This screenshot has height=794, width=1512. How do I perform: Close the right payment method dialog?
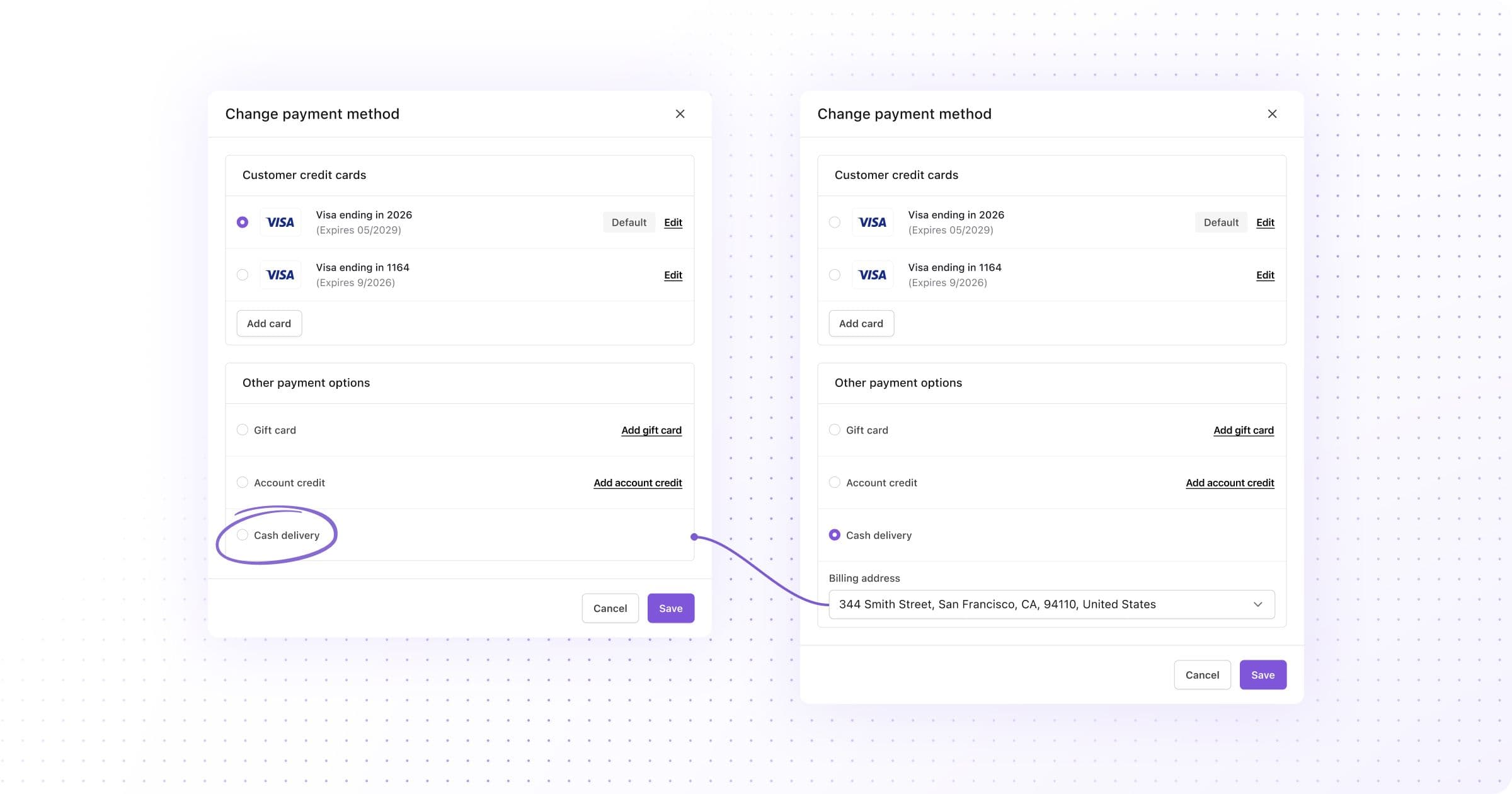tap(1272, 114)
